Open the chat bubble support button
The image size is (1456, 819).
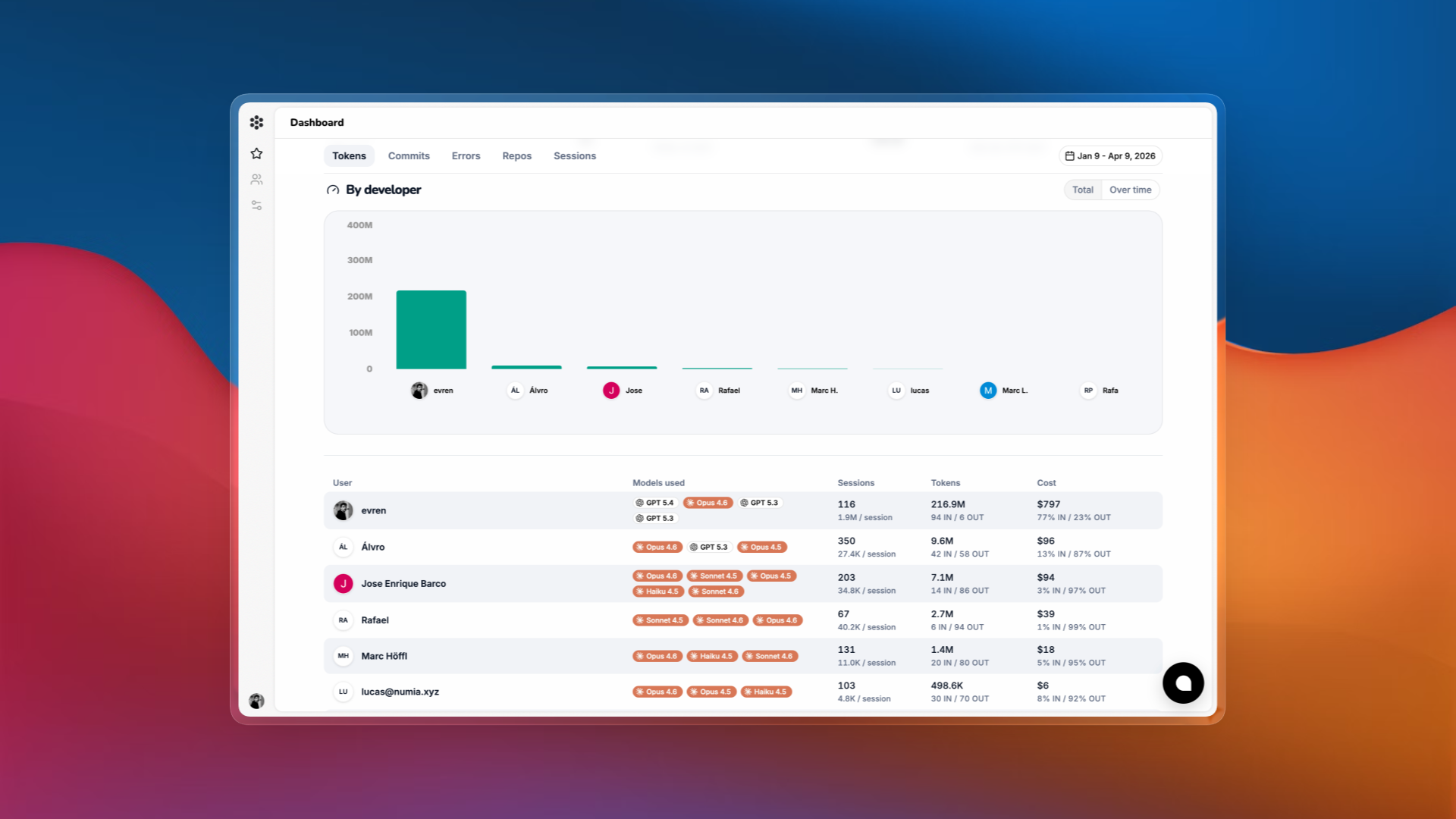point(1183,683)
